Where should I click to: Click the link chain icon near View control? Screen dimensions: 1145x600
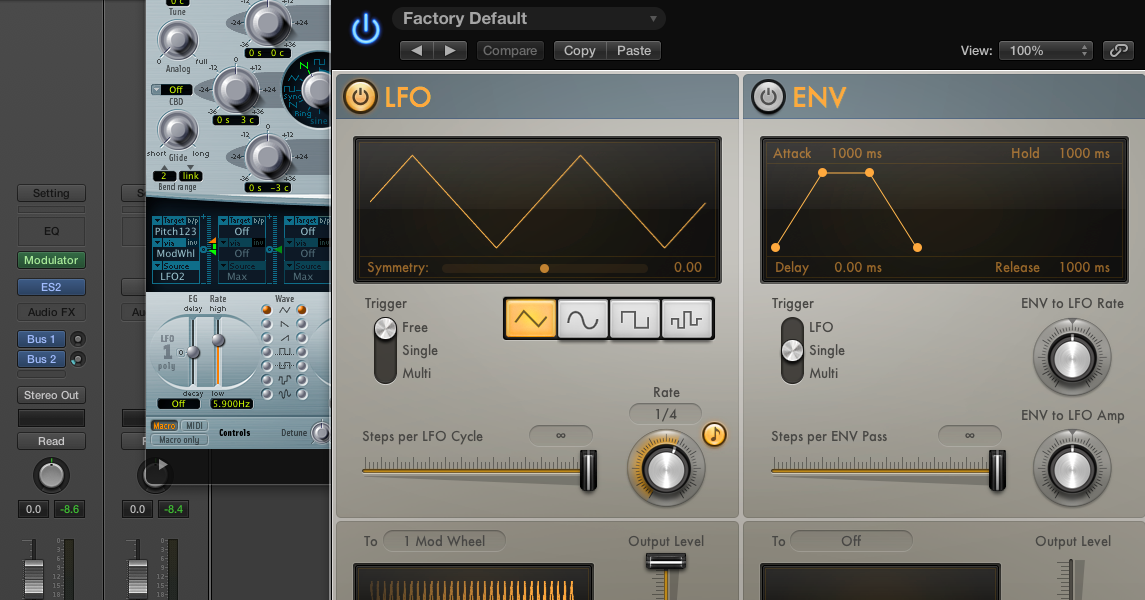[1118, 49]
